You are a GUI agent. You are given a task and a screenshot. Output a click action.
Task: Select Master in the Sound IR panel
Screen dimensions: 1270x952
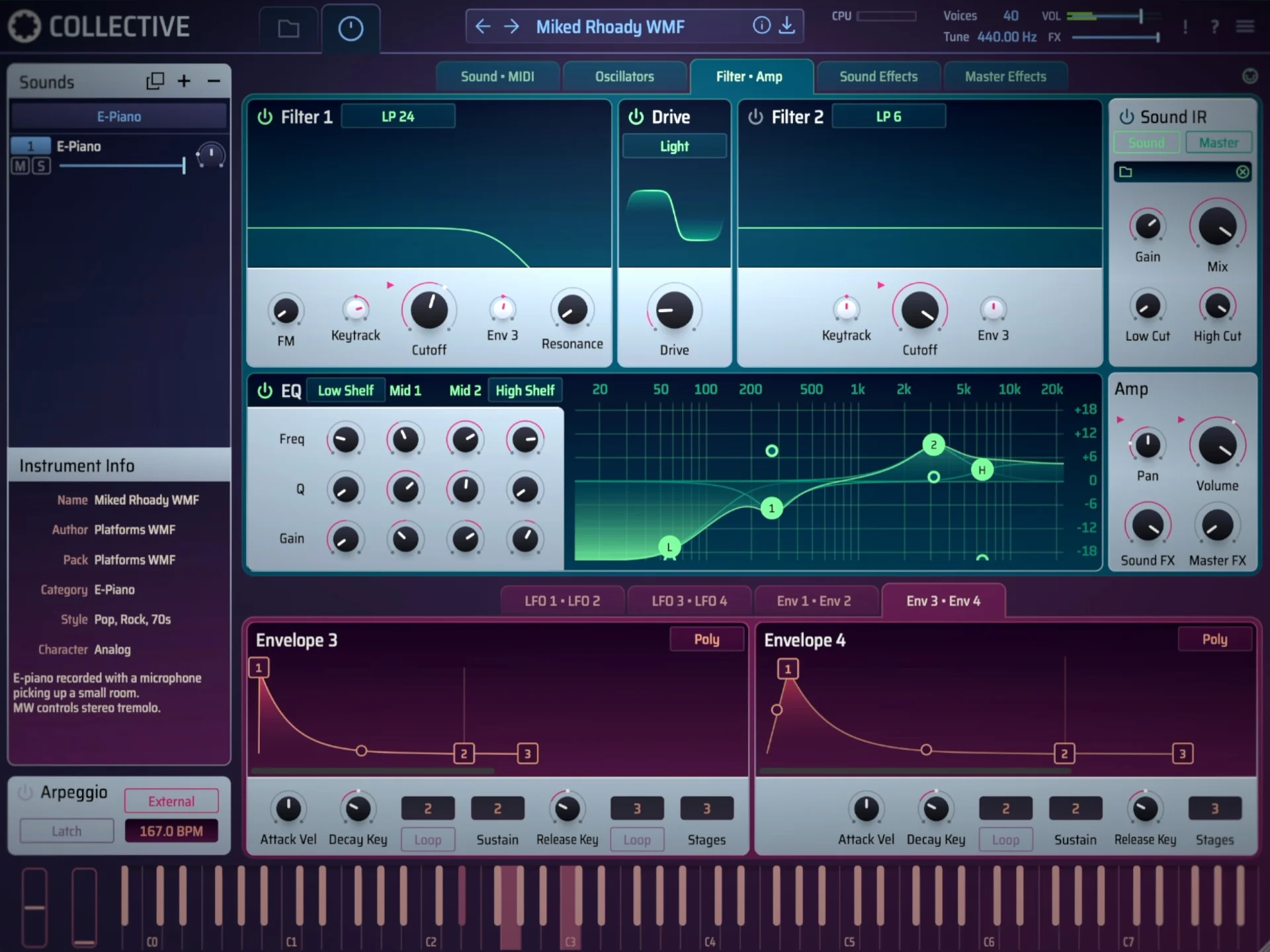(x=1218, y=142)
